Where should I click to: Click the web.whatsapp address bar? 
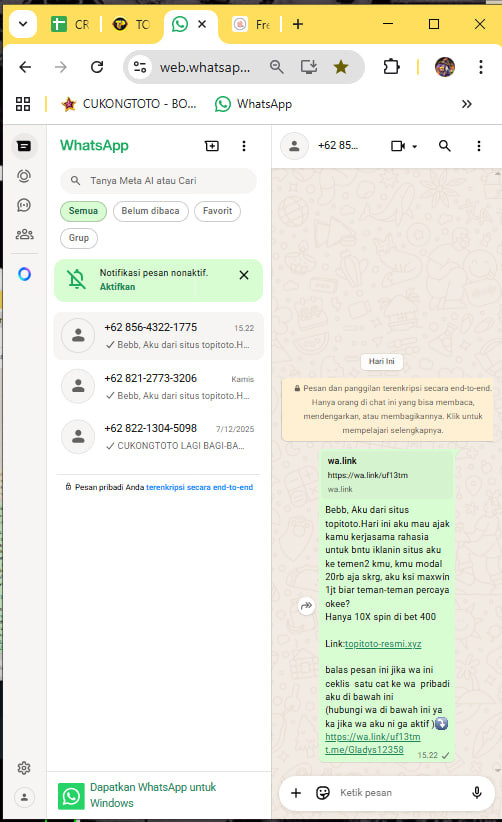pos(205,68)
